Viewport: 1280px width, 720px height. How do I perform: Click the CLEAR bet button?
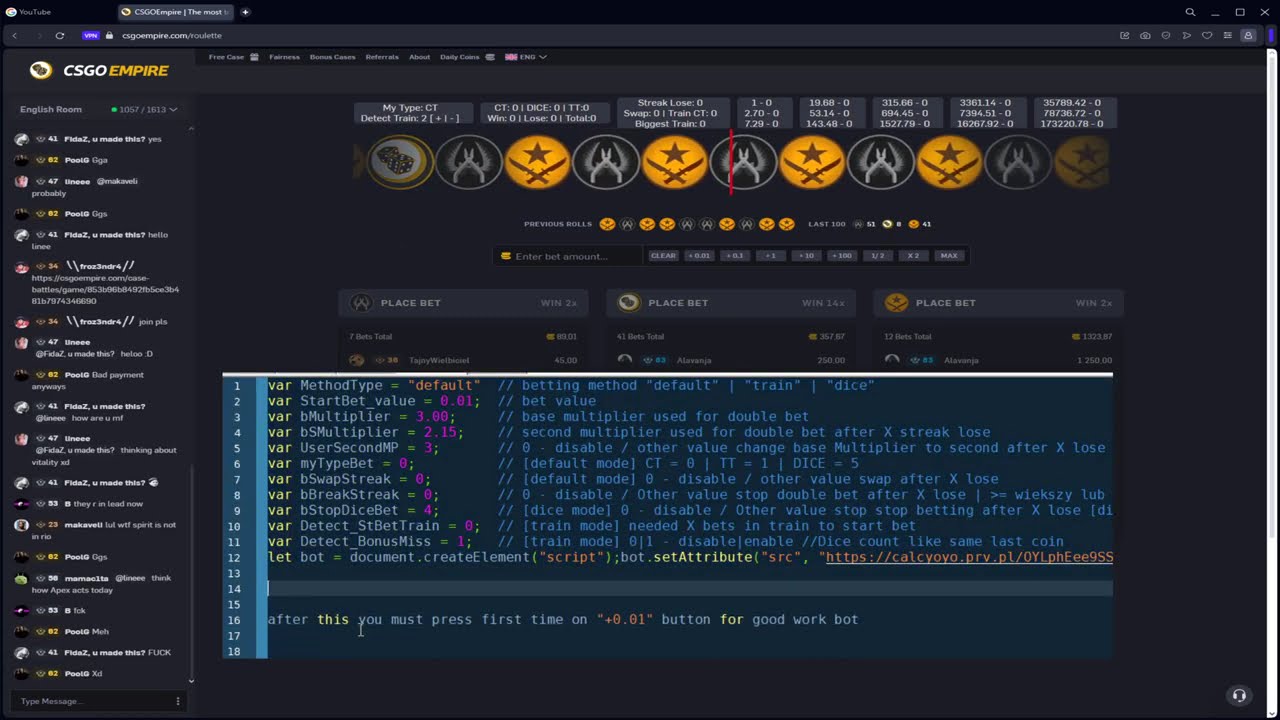click(663, 256)
